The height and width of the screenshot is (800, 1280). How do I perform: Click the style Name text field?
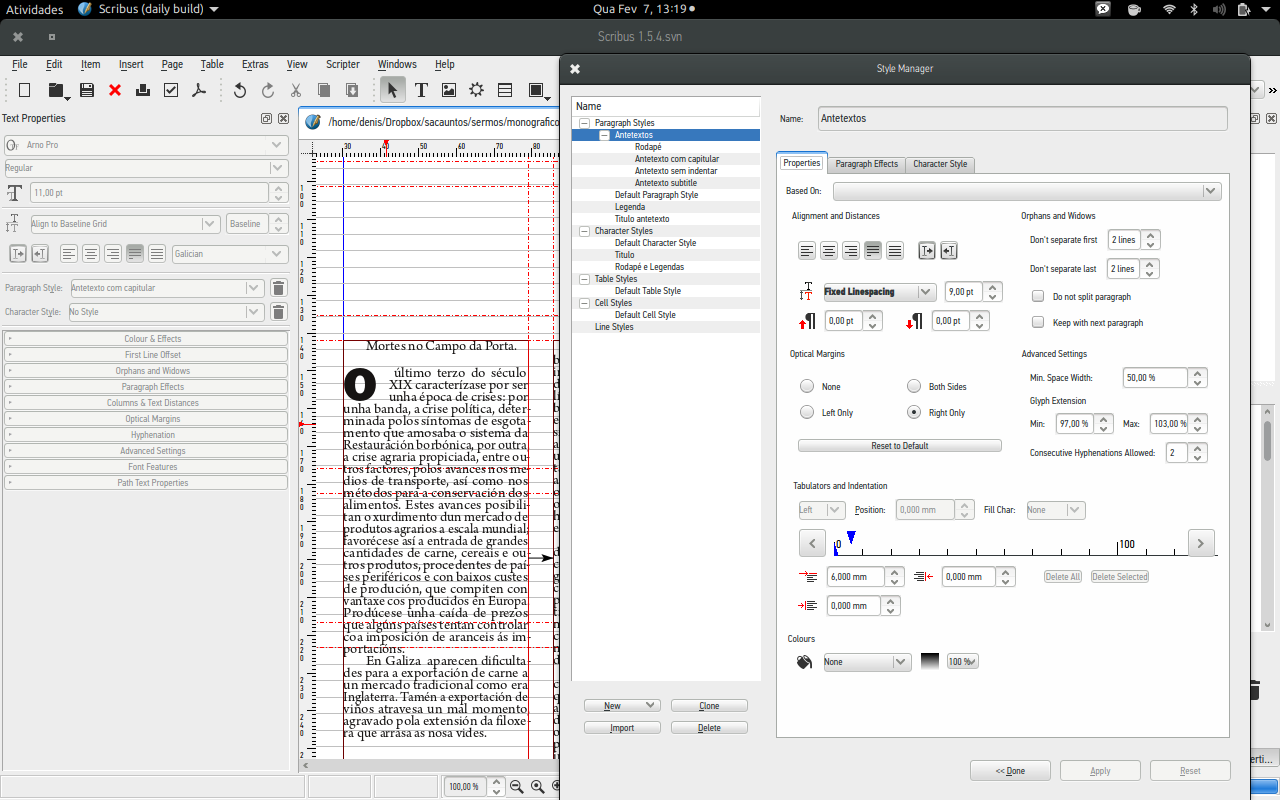pos(1022,118)
